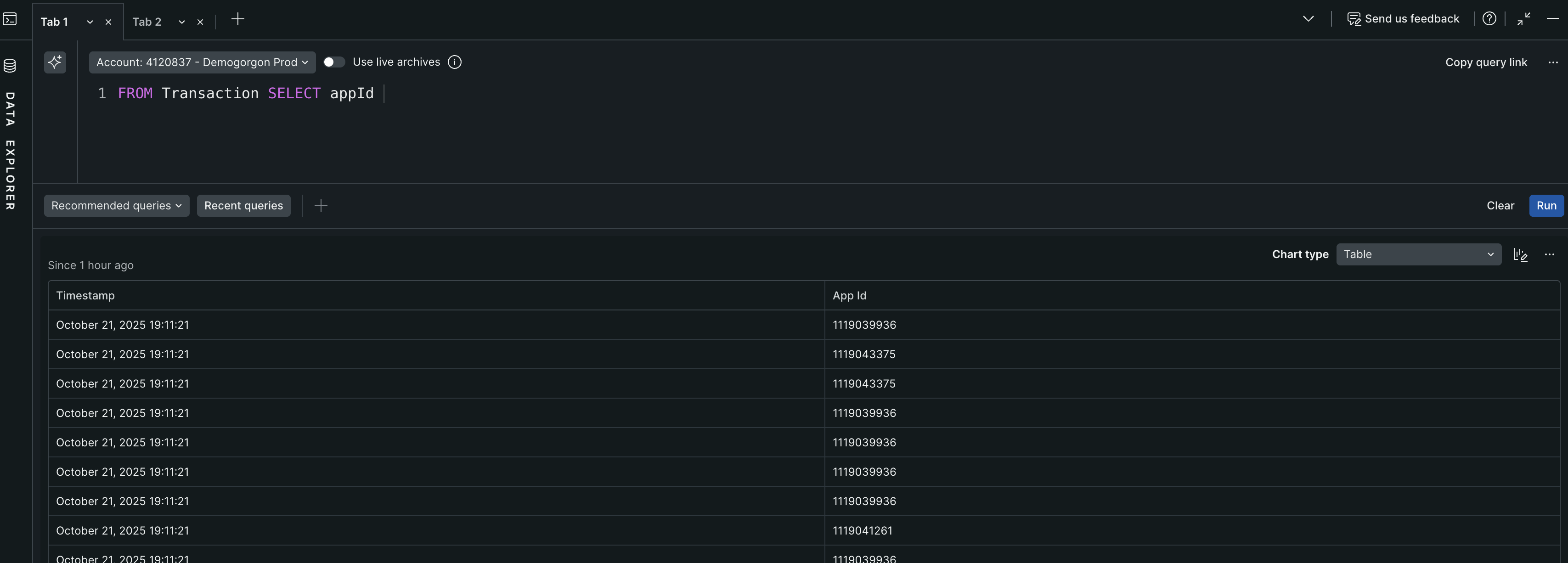Screen dimensions: 1568x563
Task: Open the Chart type dropdown showing Table
Action: [x=1419, y=254]
